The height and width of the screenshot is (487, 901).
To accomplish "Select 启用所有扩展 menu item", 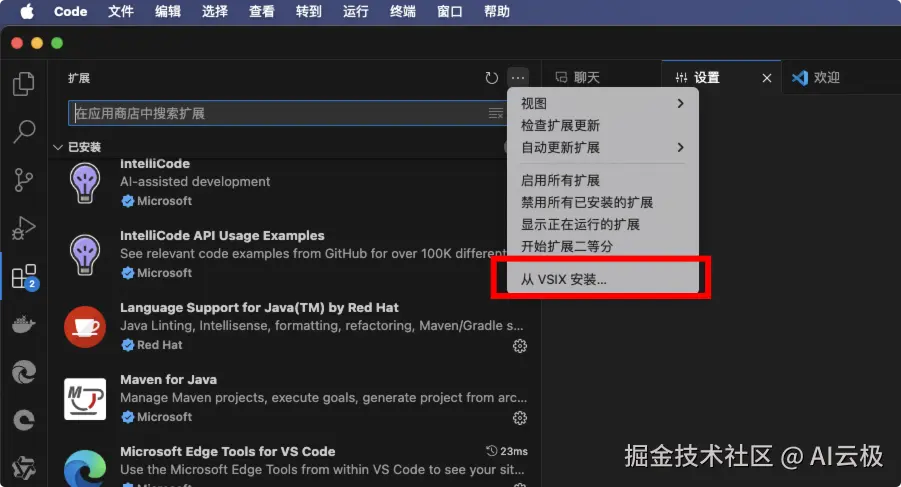I will (602, 180).
